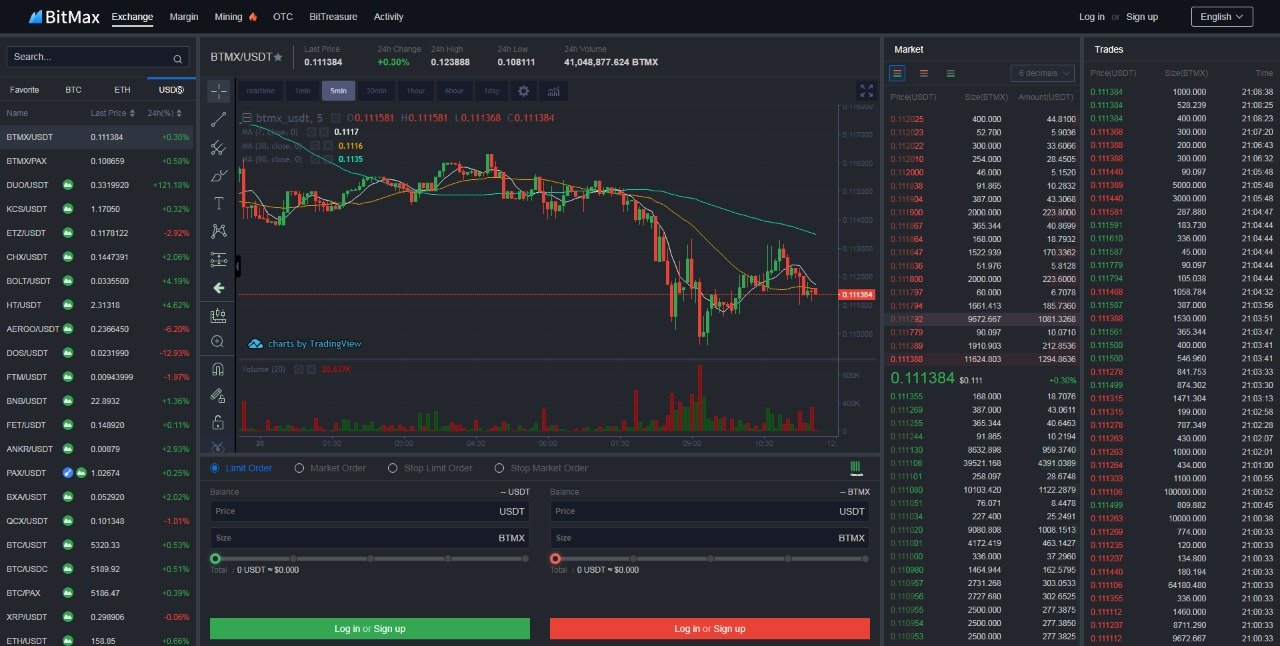Toggle fullscreen chart mode
Screen dimensions: 1280x646
[866, 91]
